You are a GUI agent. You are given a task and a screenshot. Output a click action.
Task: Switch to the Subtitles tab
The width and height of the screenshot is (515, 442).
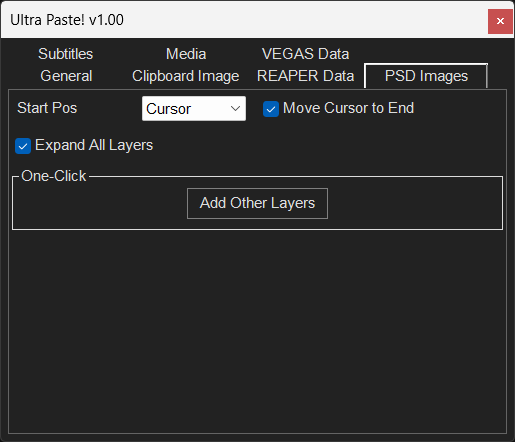click(65, 54)
